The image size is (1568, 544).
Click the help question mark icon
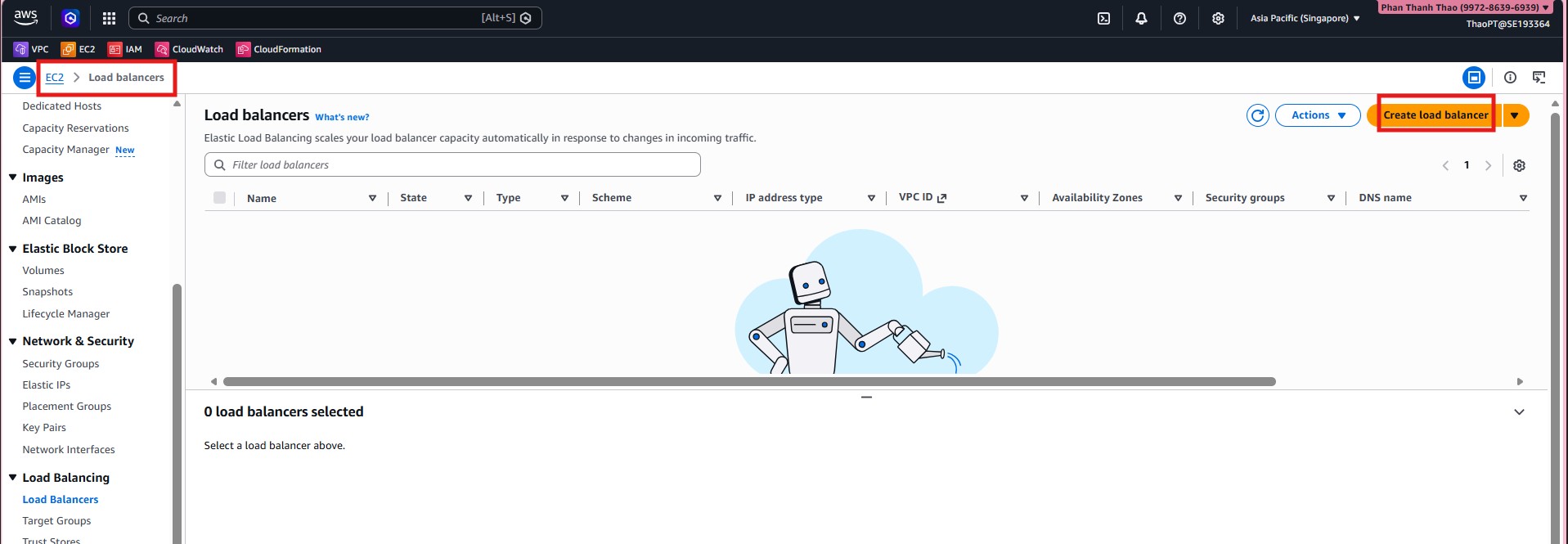(1179, 18)
